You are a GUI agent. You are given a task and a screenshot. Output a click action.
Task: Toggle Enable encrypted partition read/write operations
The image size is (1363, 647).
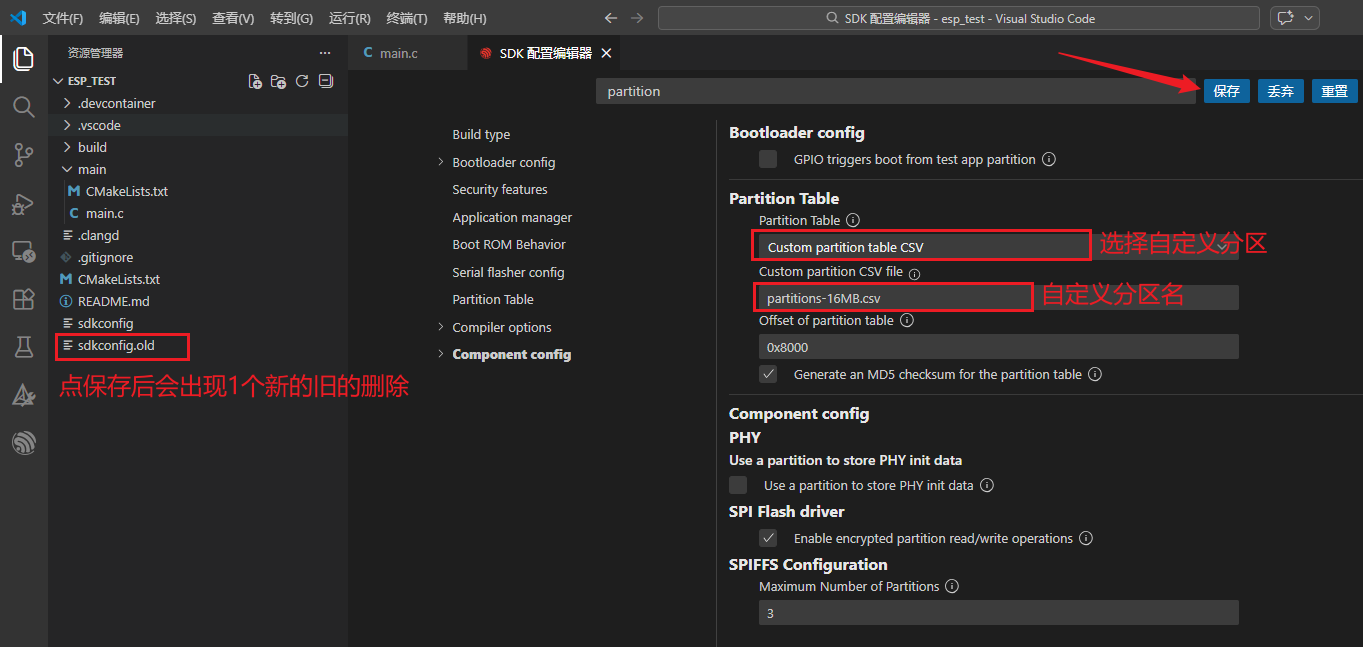click(x=768, y=538)
